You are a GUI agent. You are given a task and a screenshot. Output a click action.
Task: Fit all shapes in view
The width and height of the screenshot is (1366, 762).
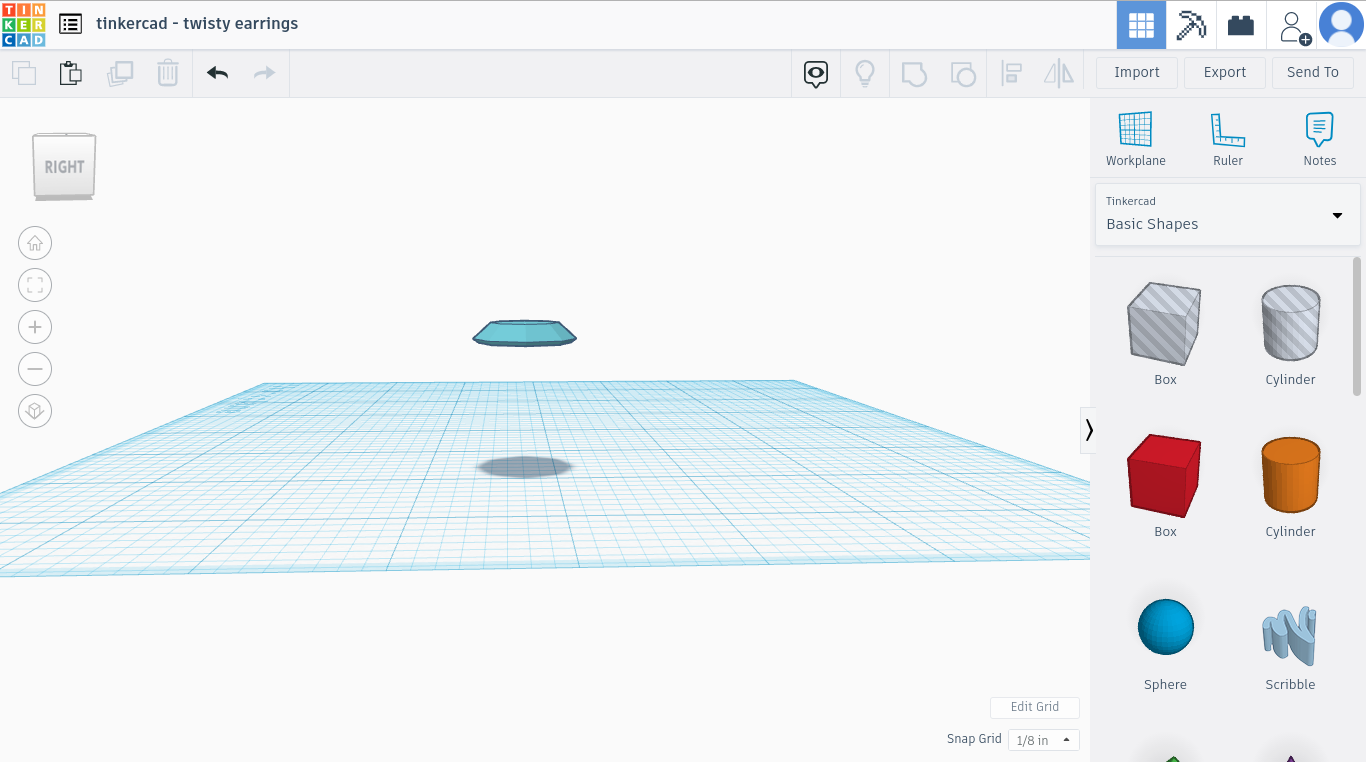[35, 285]
